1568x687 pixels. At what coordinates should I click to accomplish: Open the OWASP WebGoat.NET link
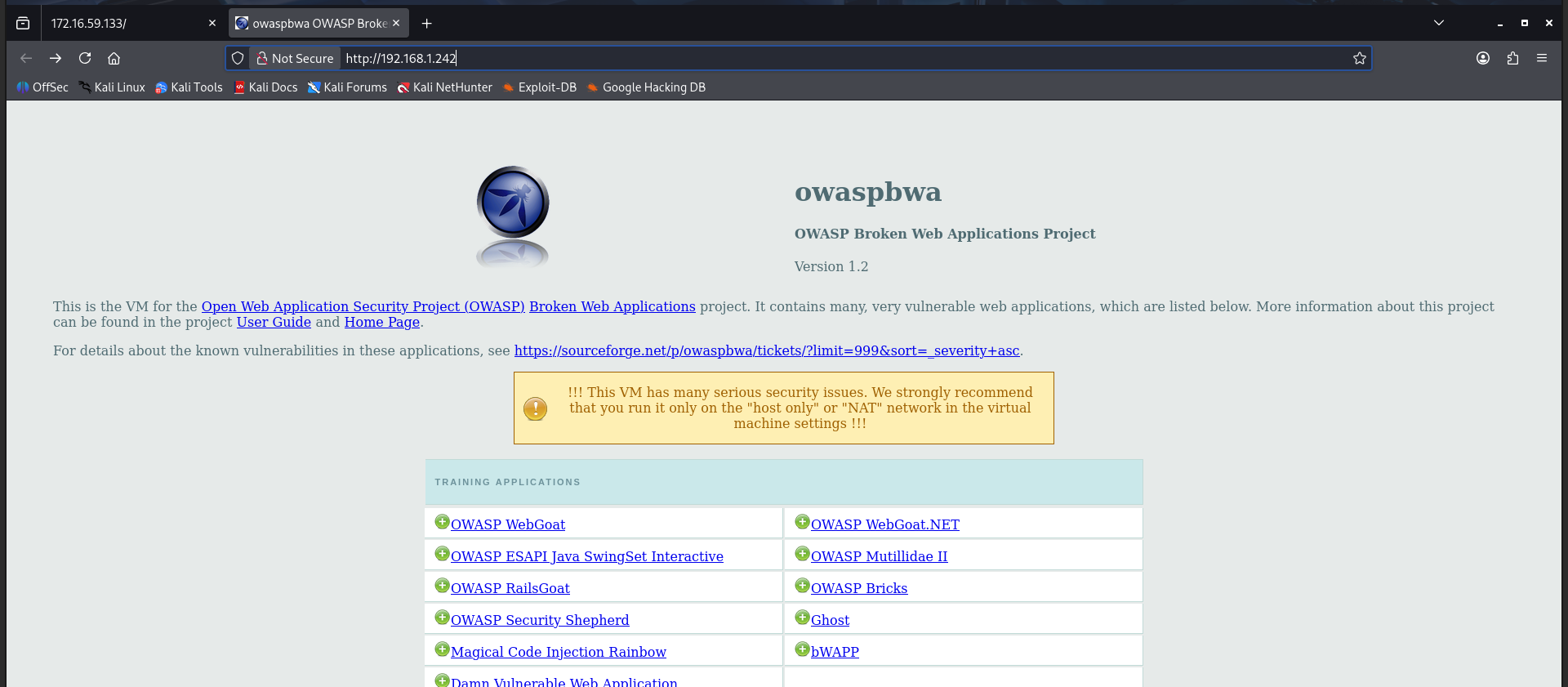pos(885,524)
